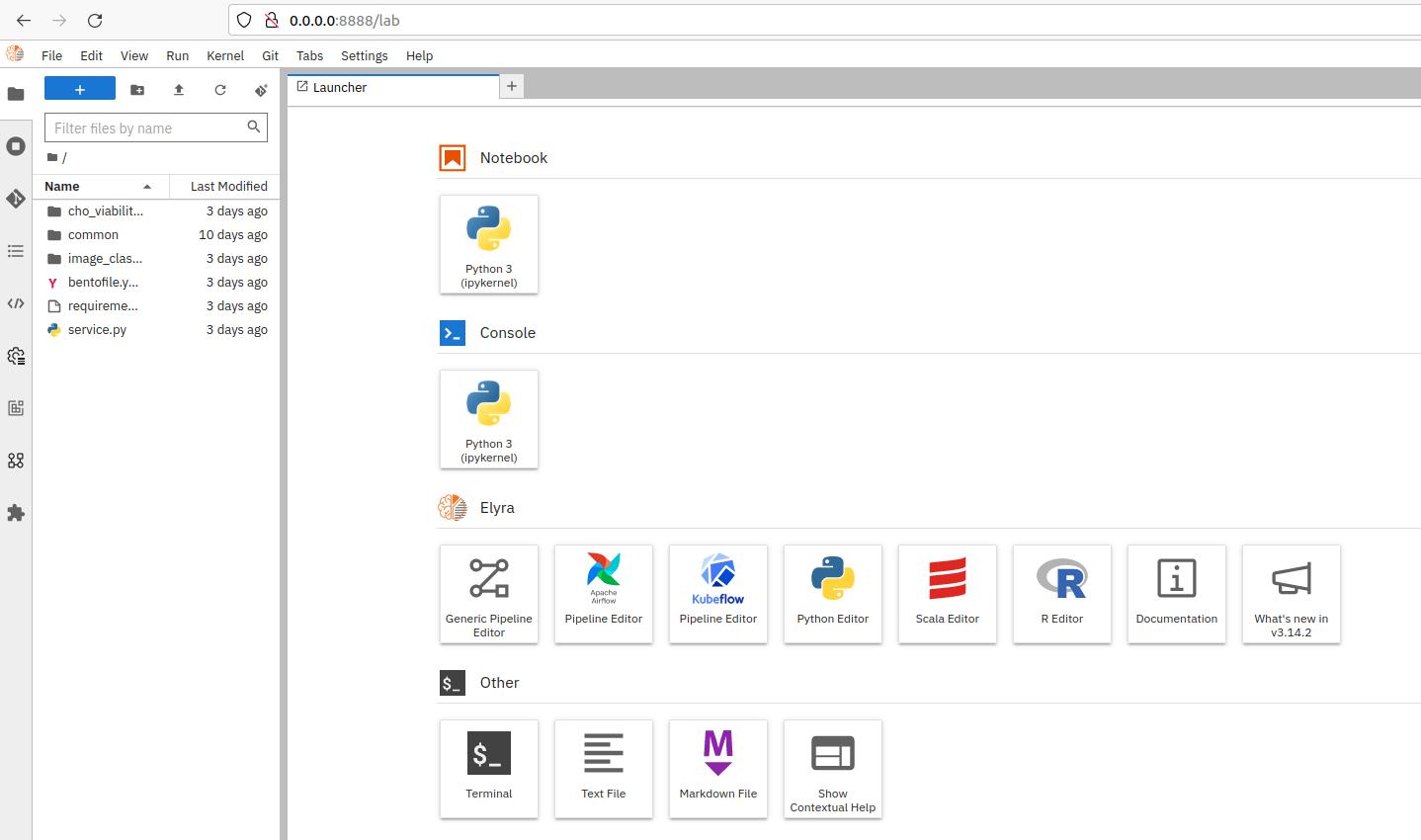
Task: Open the Elyra Python Editor
Action: click(833, 594)
